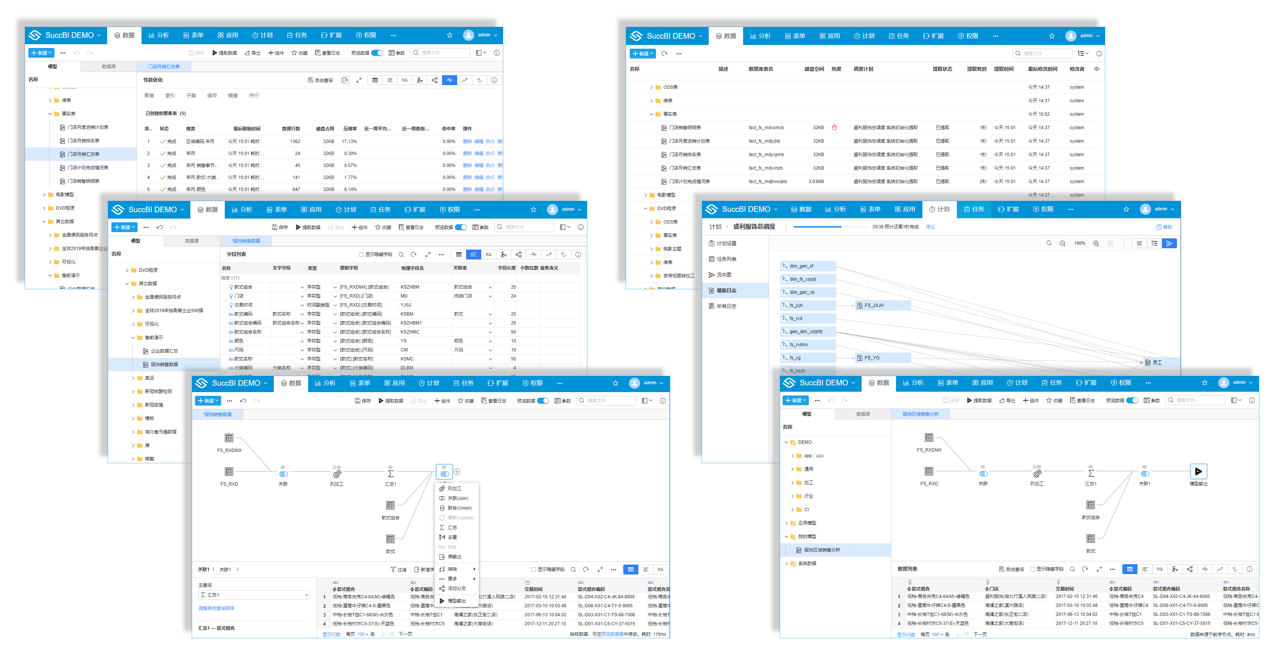Open 帮助 help in the 计划 window
1280x660 pixels.
(x=1164, y=227)
